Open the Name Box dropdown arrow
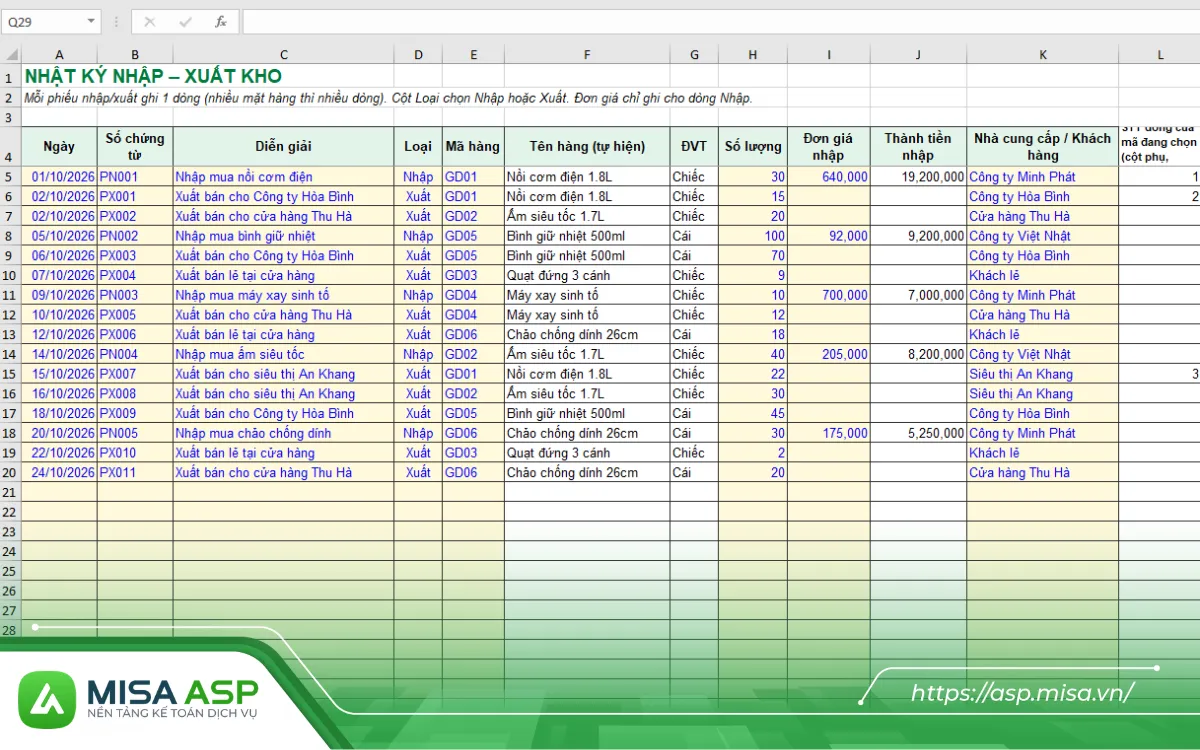 92,21
